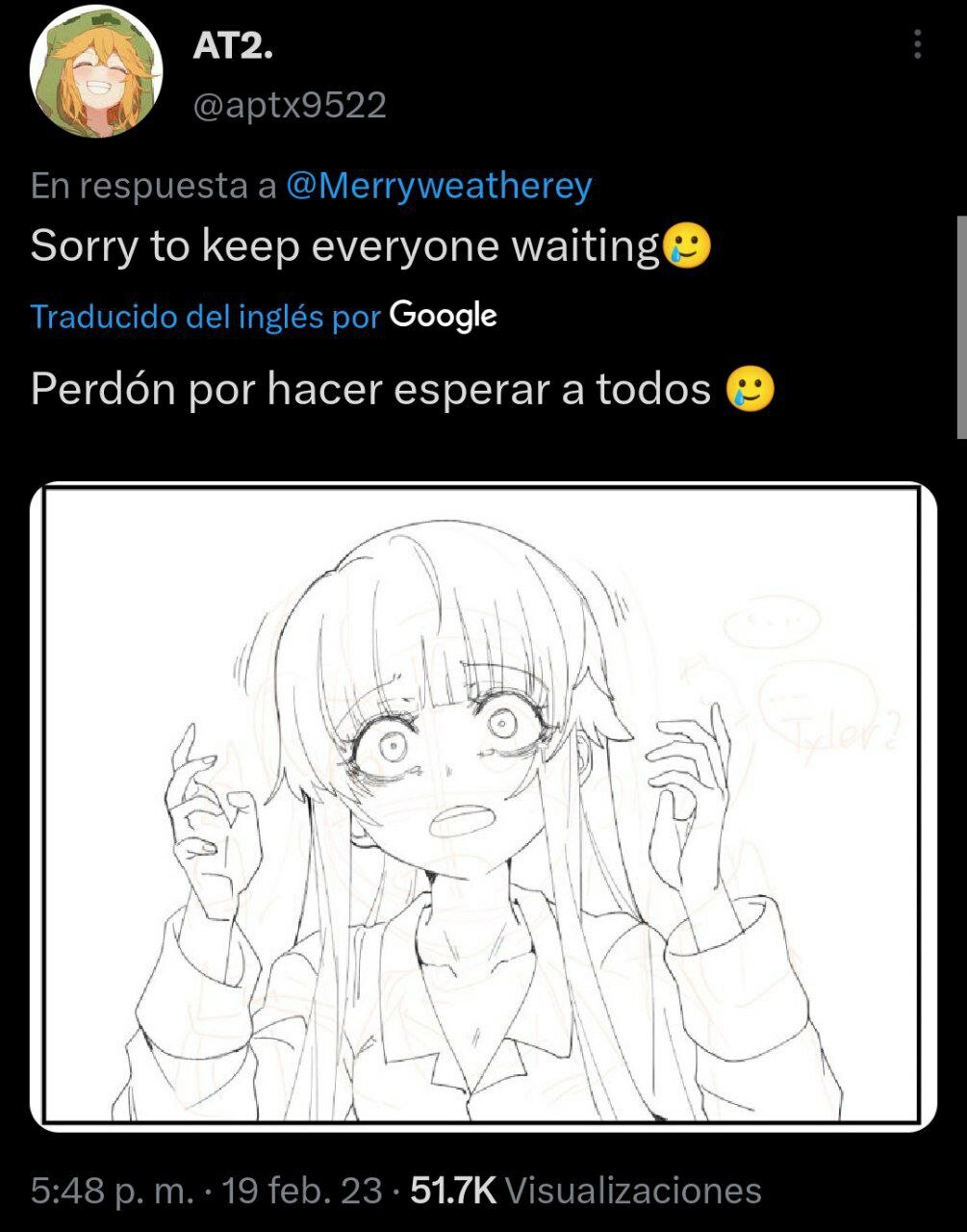Open the anime girl sketch image
Image resolution: width=967 pixels, height=1232 pixels.
483,806
